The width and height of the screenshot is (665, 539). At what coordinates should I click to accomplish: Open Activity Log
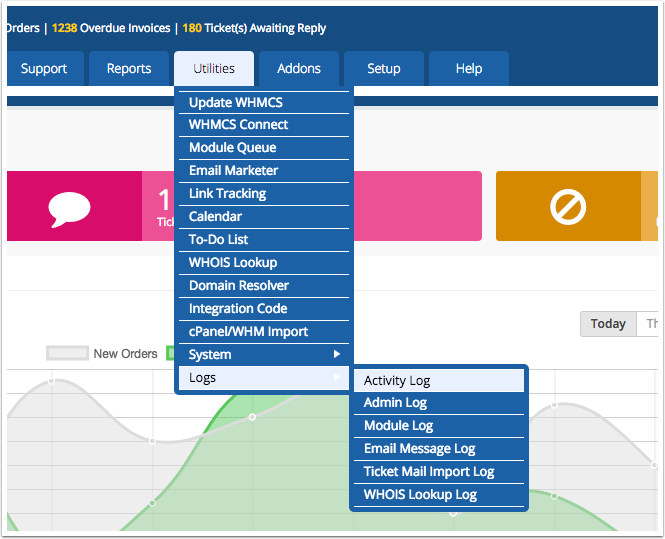pyautogui.click(x=439, y=380)
